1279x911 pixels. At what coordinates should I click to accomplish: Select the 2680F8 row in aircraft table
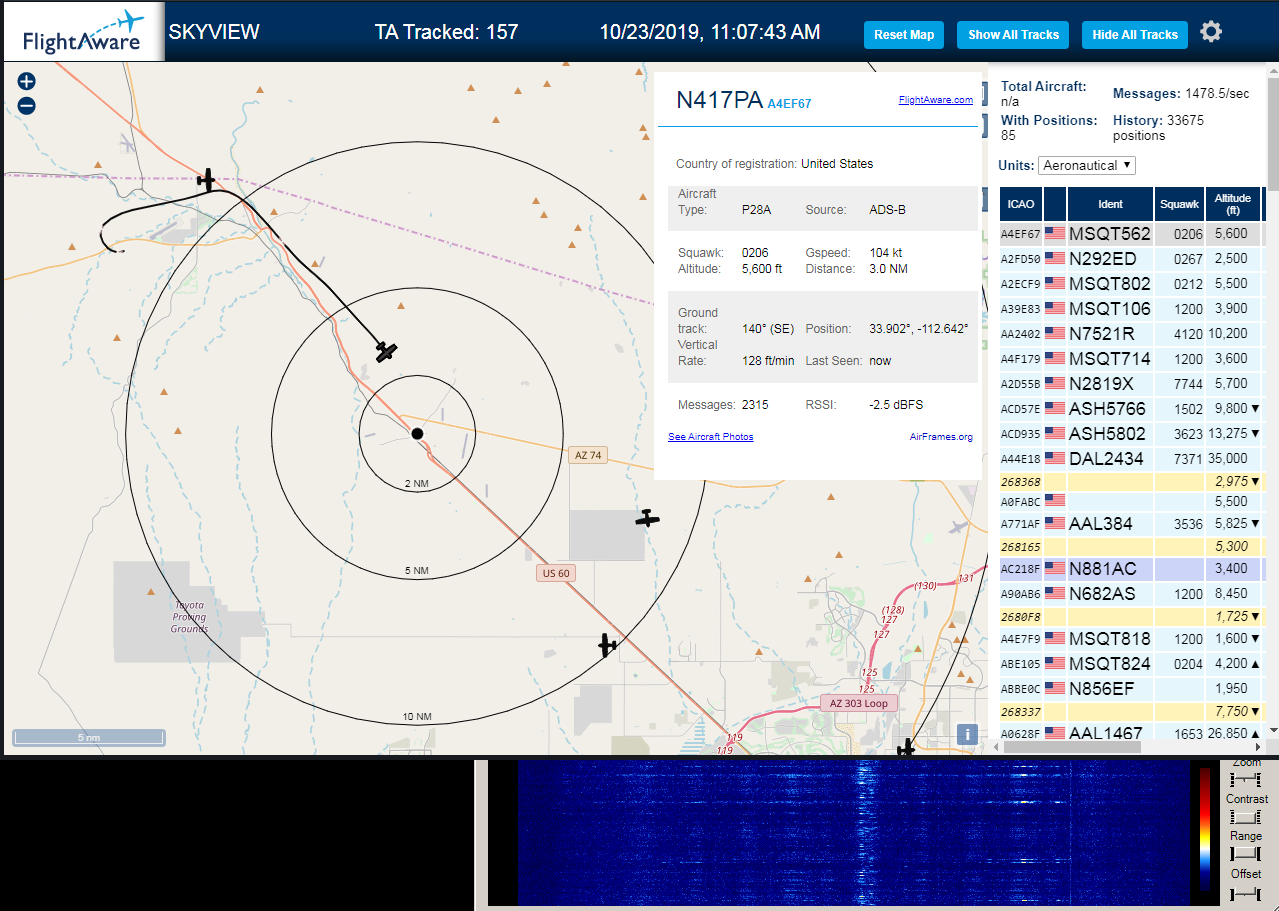click(1131, 617)
